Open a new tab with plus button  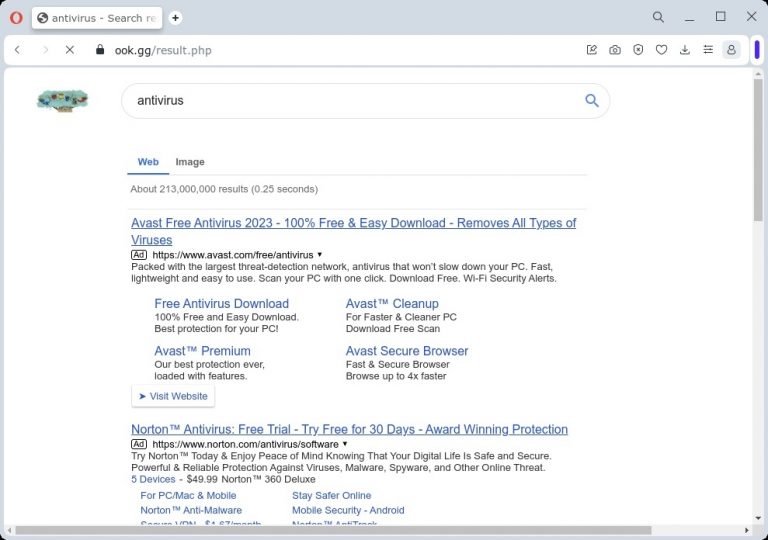tap(176, 17)
